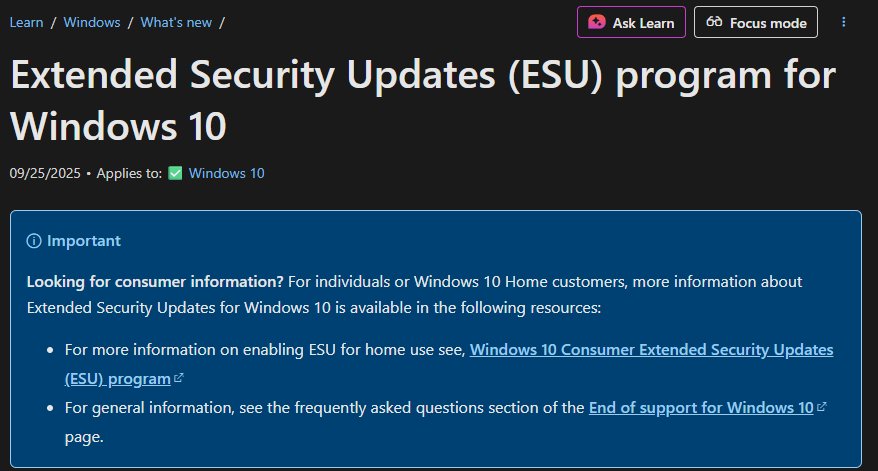Enable Focus mode
The image size is (878, 471).
coord(756,22)
